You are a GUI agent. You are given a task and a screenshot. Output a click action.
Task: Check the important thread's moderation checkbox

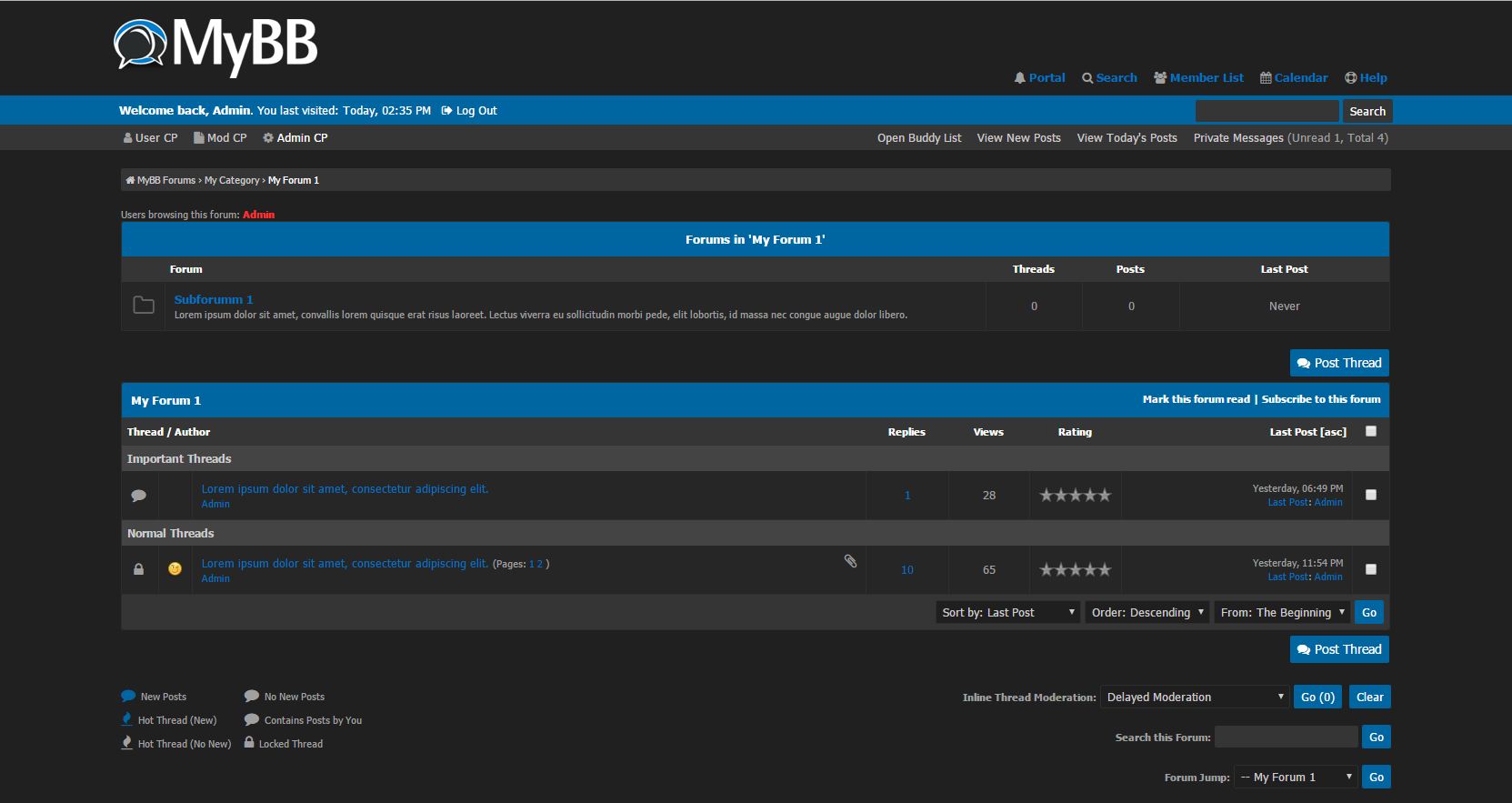click(x=1371, y=496)
